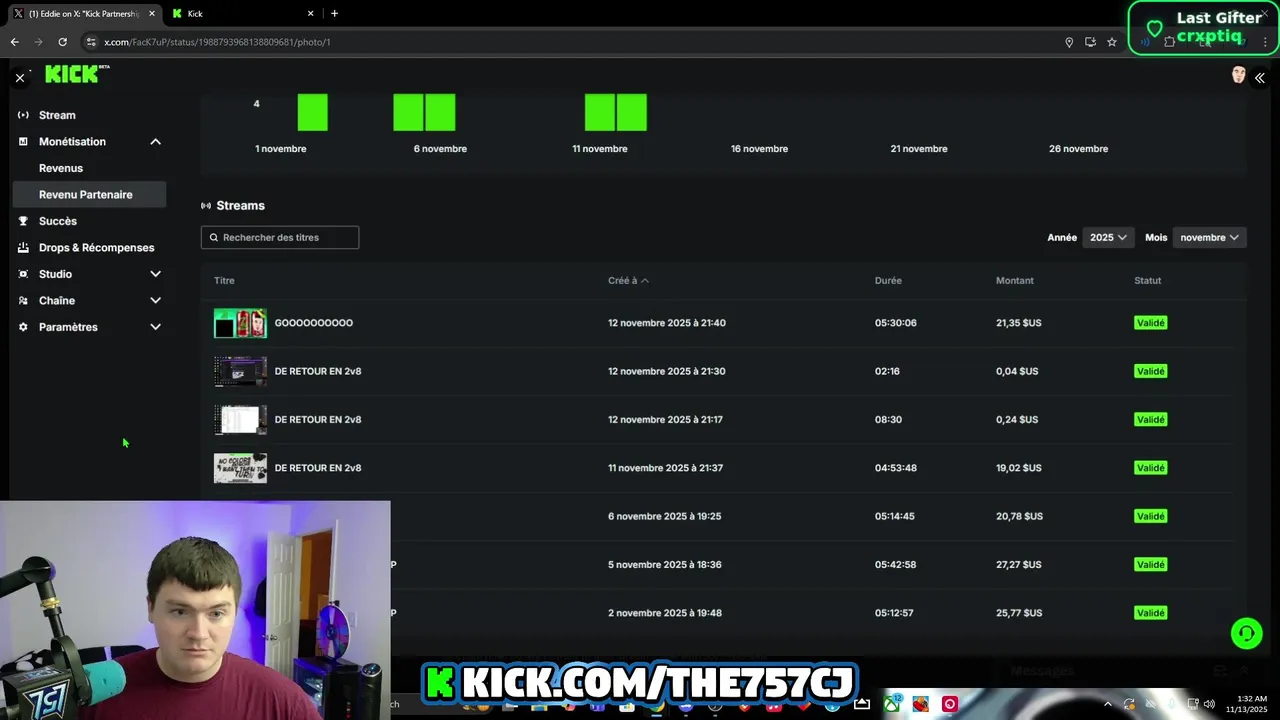Click Validé badge on 2 novembre row
The width and height of the screenshot is (1280, 720).
(1151, 613)
